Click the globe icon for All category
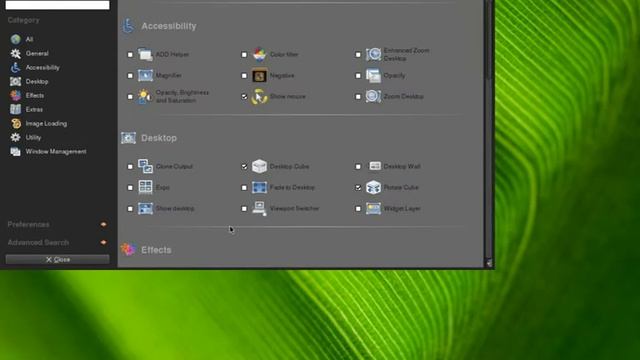Viewport: 640px width, 360px height. coord(16,39)
